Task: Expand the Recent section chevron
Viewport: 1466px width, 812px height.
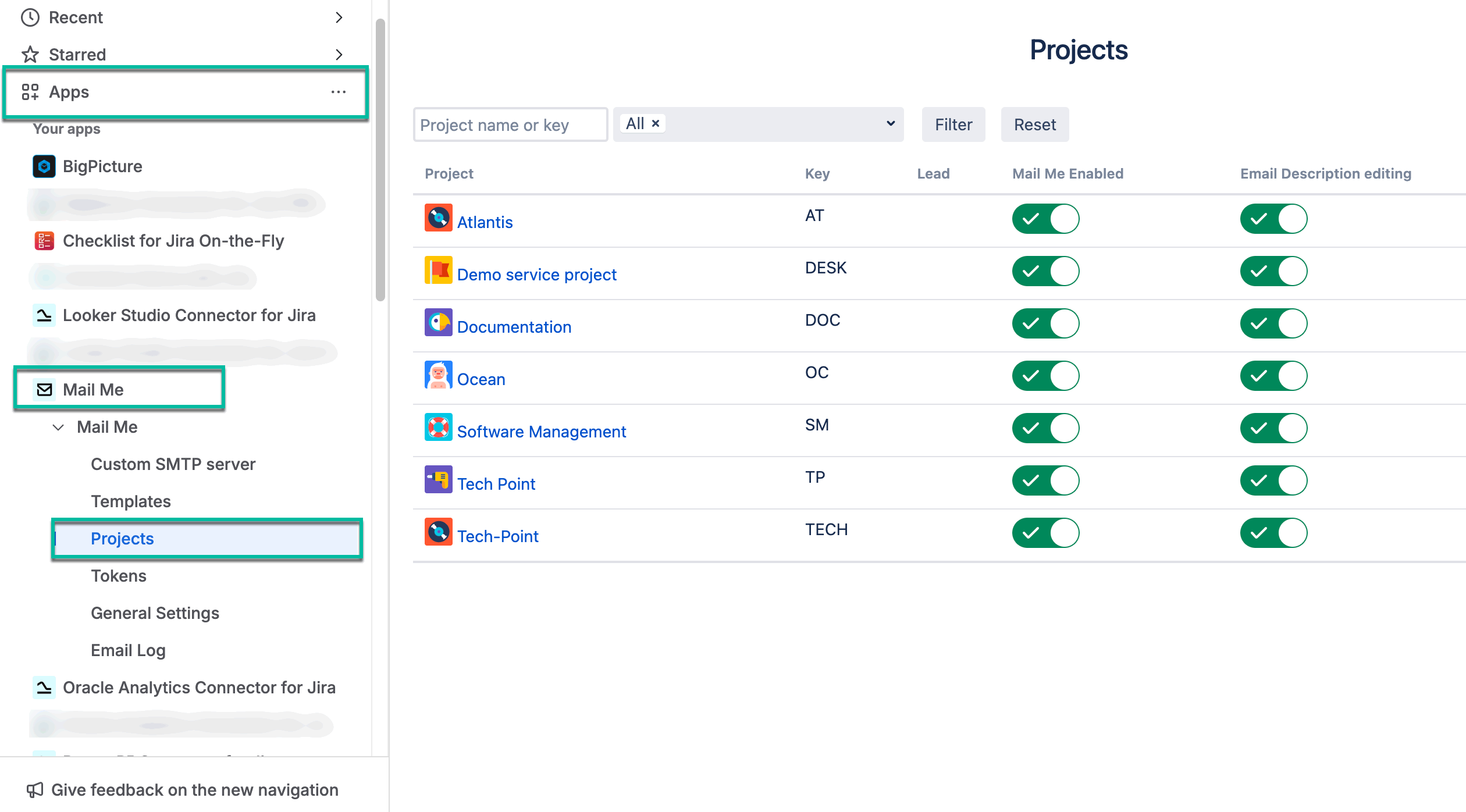Action: (339, 17)
